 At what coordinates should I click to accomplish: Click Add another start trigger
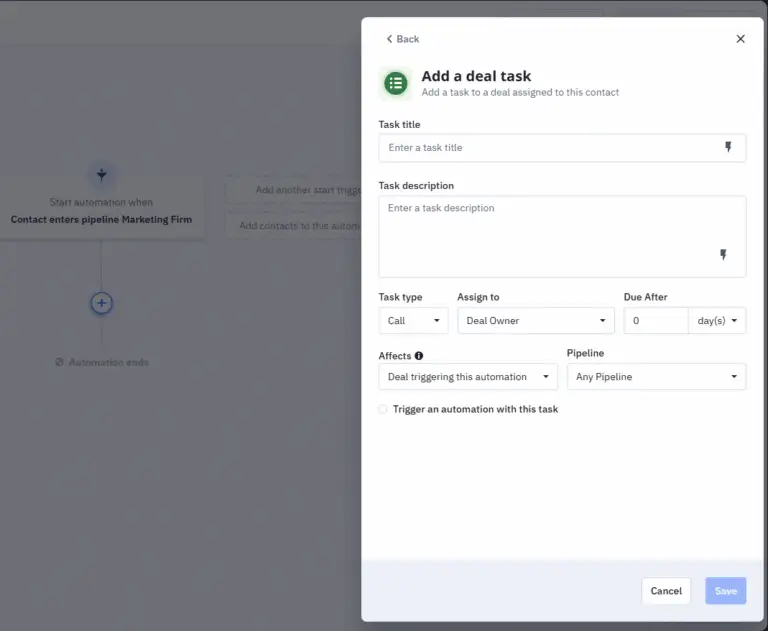pyautogui.click(x=294, y=190)
